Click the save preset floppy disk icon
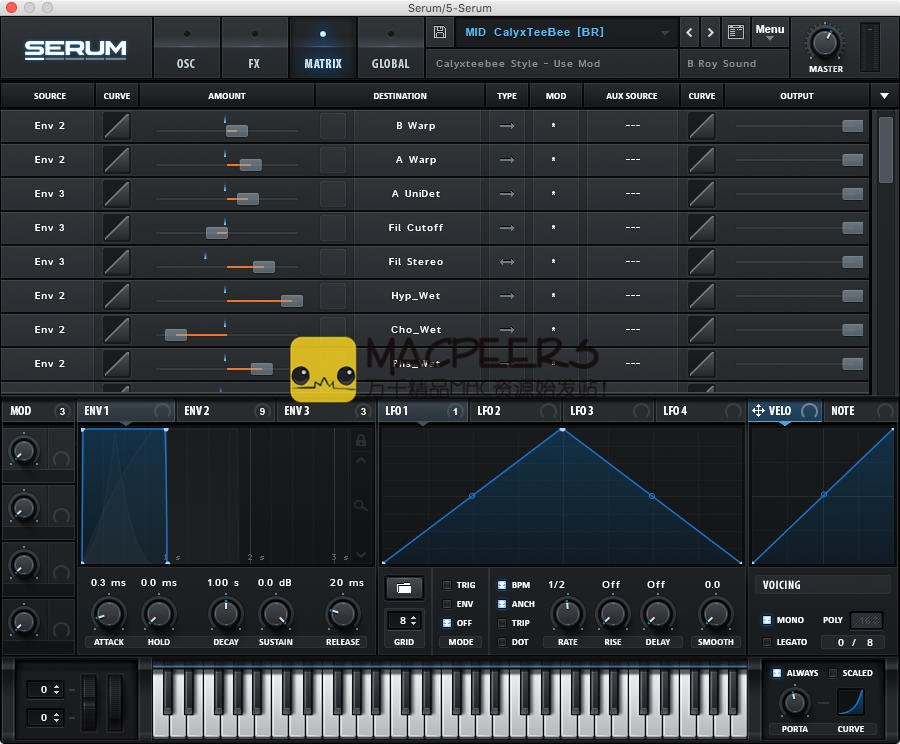This screenshot has width=900, height=744. point(440,32)
